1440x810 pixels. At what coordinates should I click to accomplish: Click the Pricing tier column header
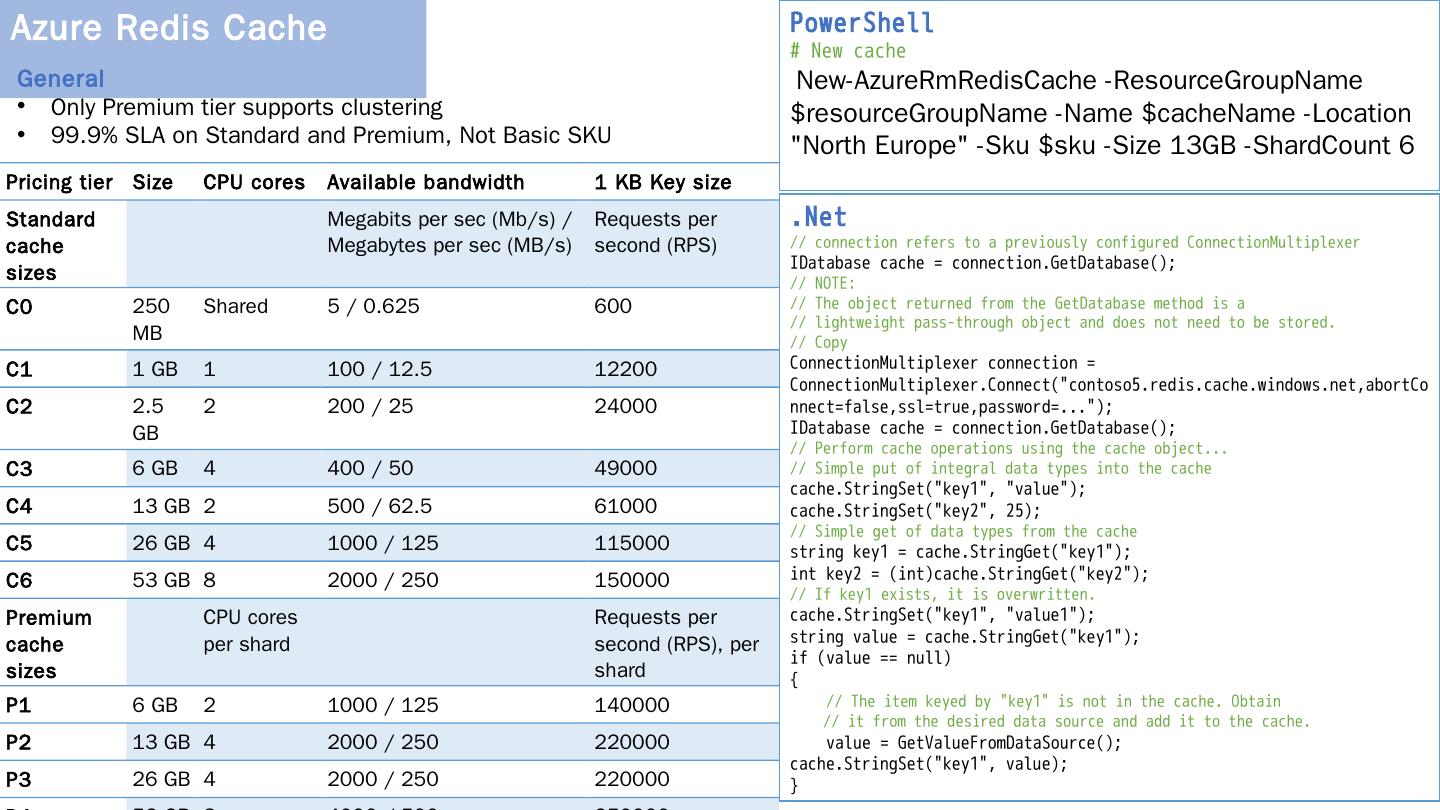click(x=59, y=182)
